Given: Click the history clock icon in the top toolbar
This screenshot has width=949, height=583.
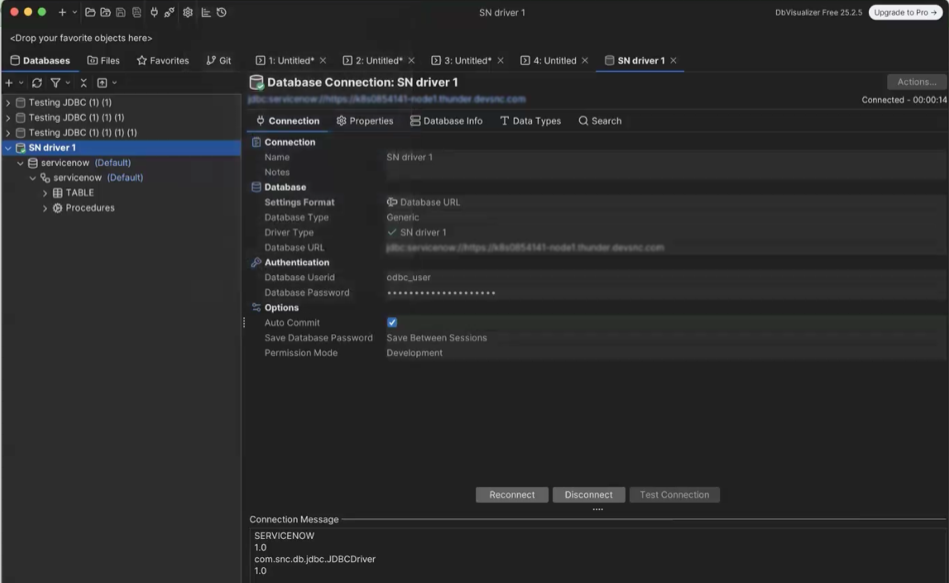Looking at the screenshot, I should [222, 12].
